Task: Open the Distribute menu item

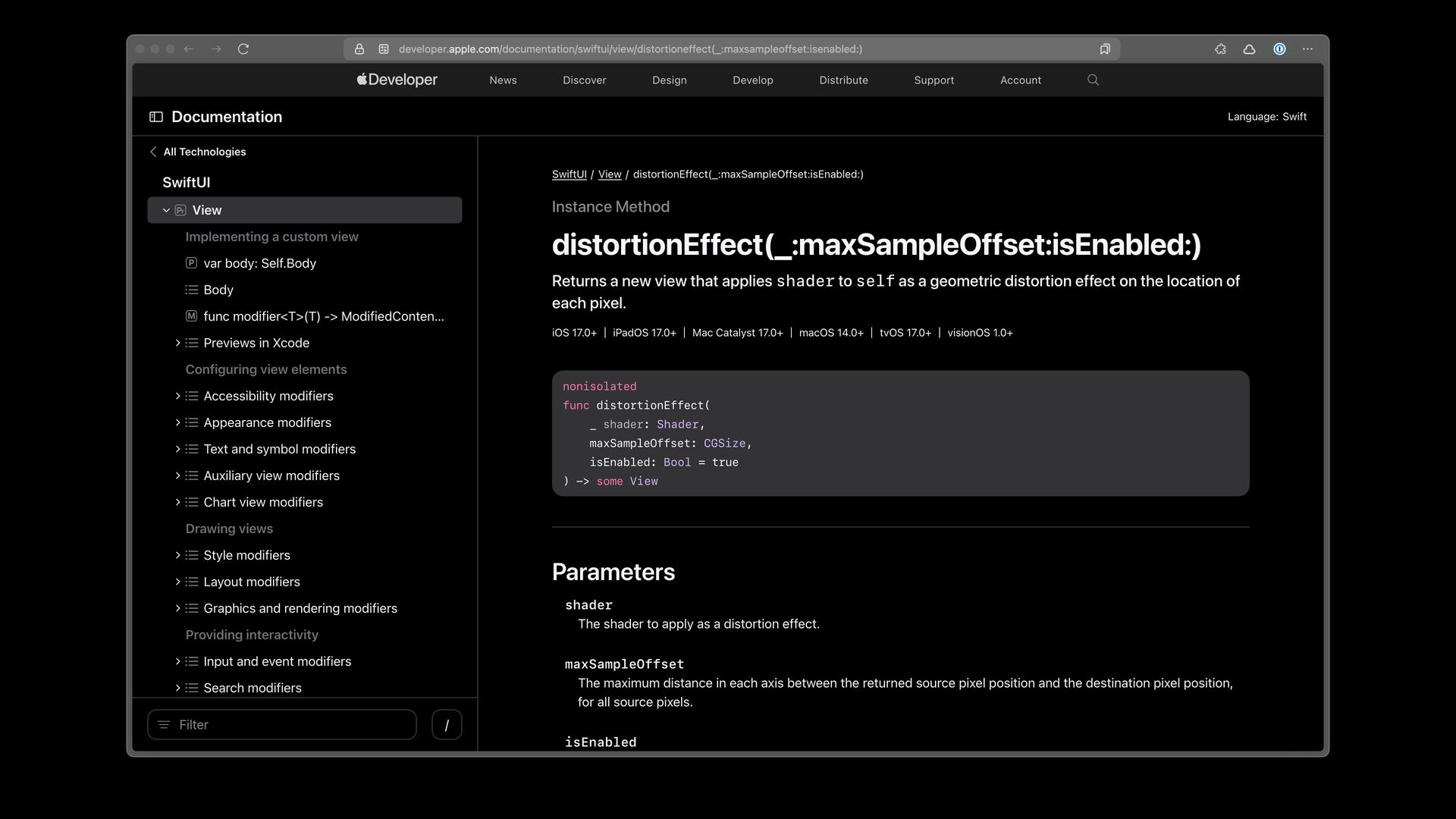Action: (x=843, y=80)
